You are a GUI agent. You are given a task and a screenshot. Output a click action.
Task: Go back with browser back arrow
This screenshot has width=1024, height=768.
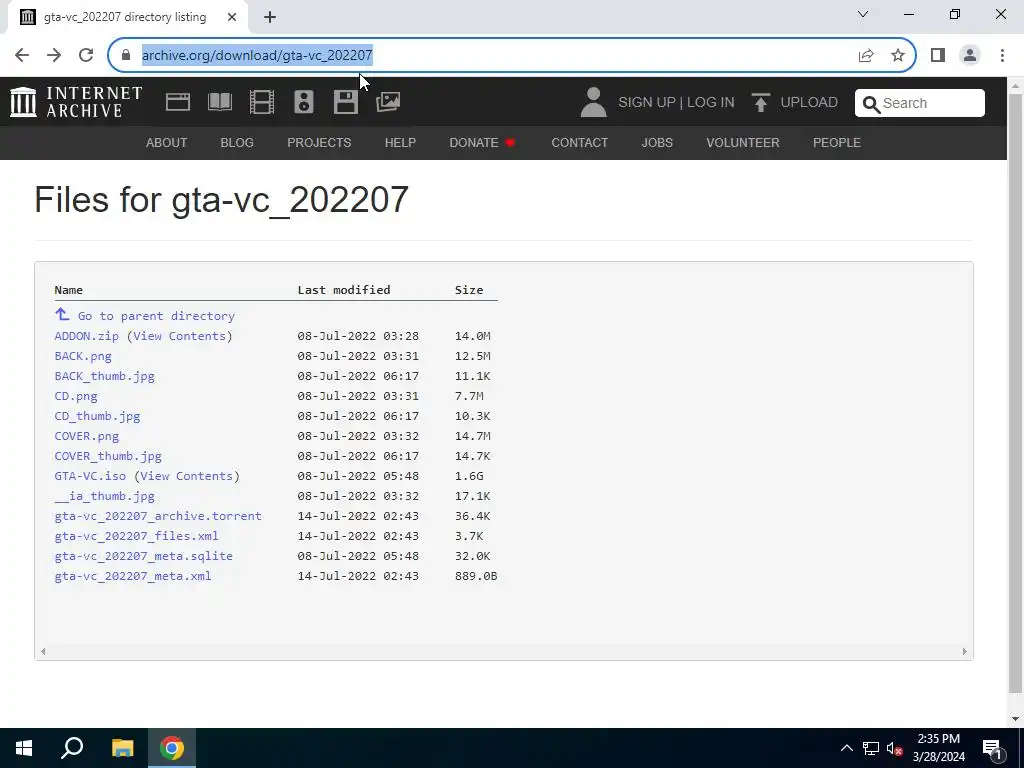click(x=22, y=55)
